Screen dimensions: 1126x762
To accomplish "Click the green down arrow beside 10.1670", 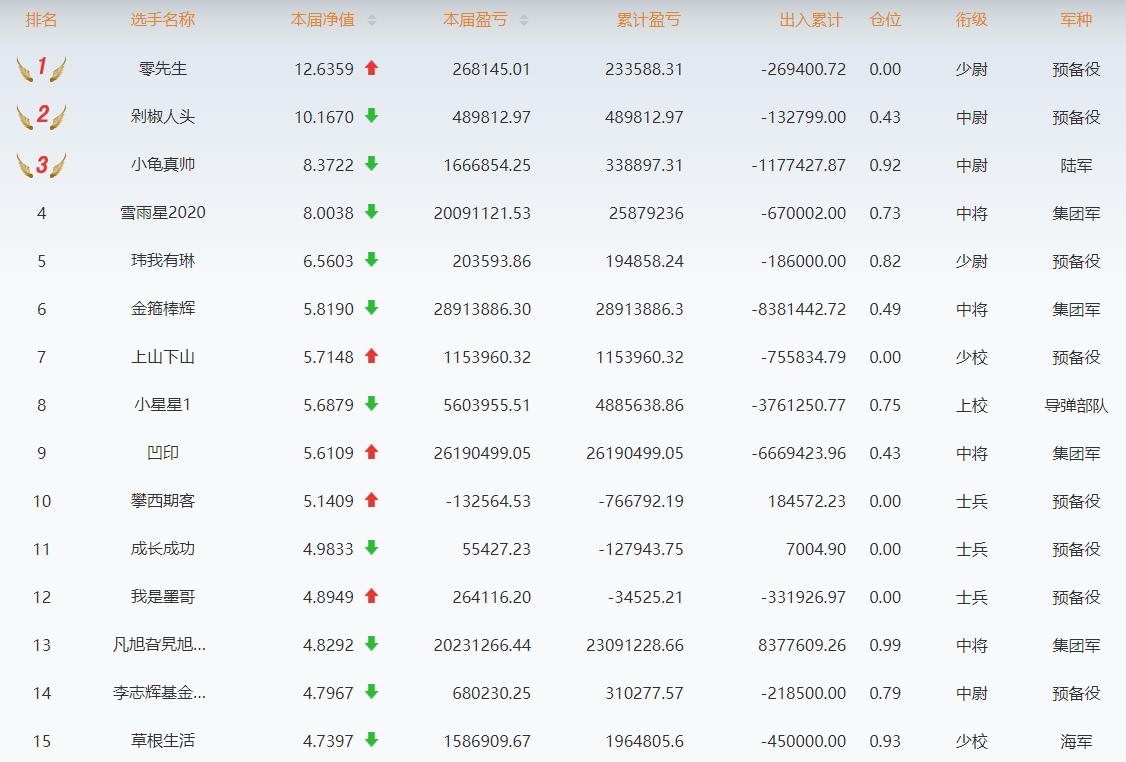I will pos(372,117).
